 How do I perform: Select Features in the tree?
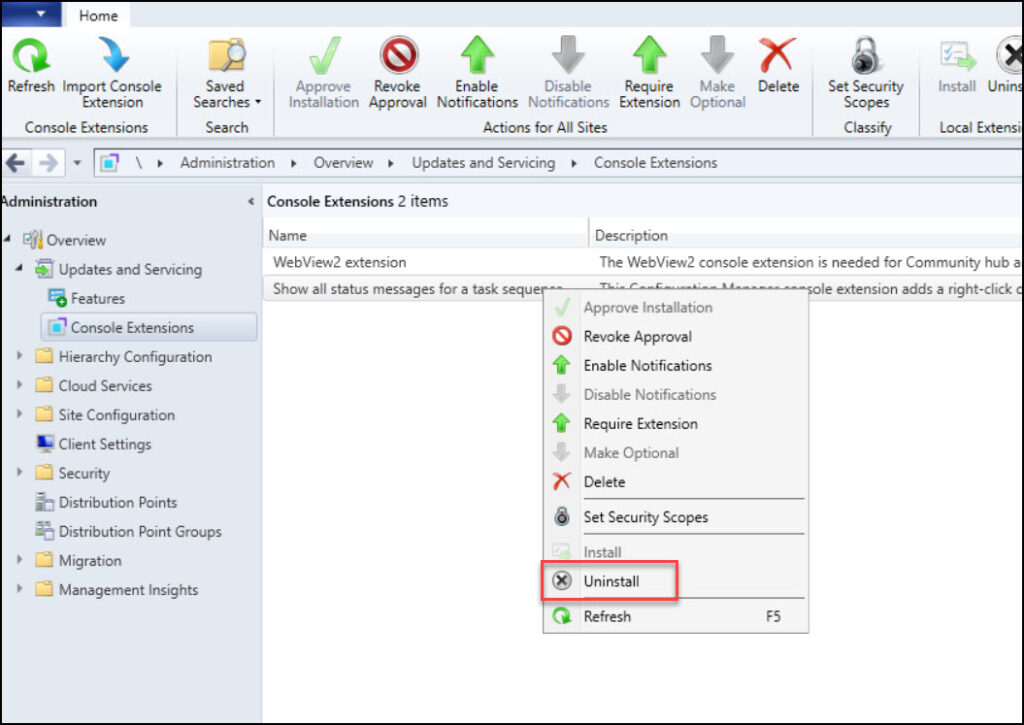click(86, 298)
